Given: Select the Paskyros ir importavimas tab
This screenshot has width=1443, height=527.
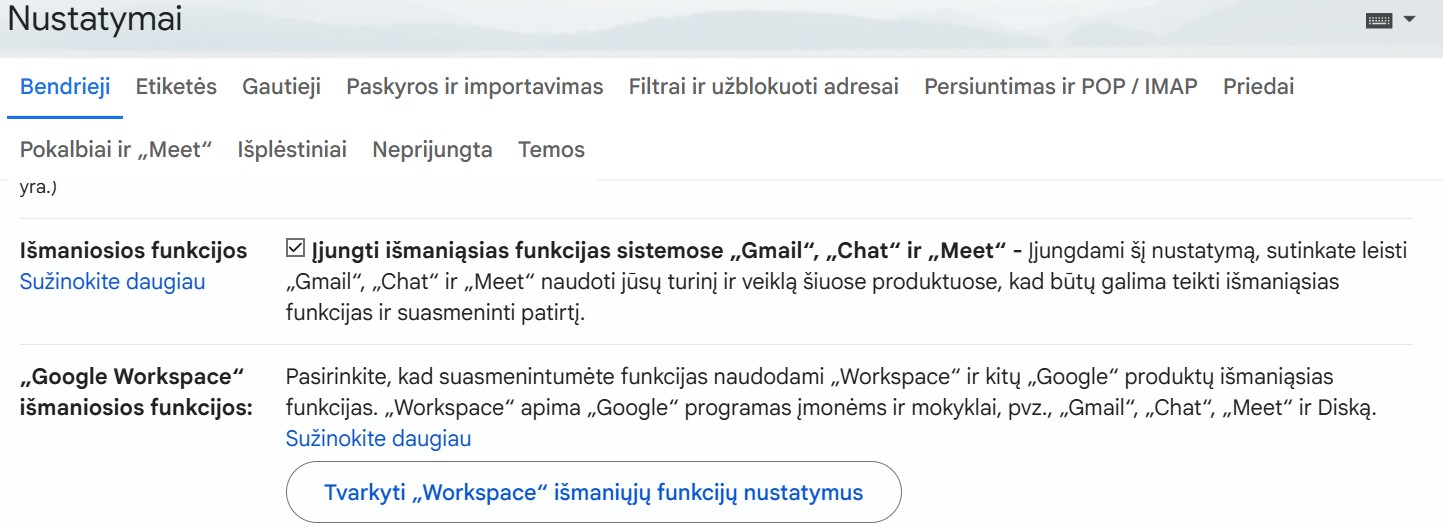Looking at the screenshot, I should [474, 87].
